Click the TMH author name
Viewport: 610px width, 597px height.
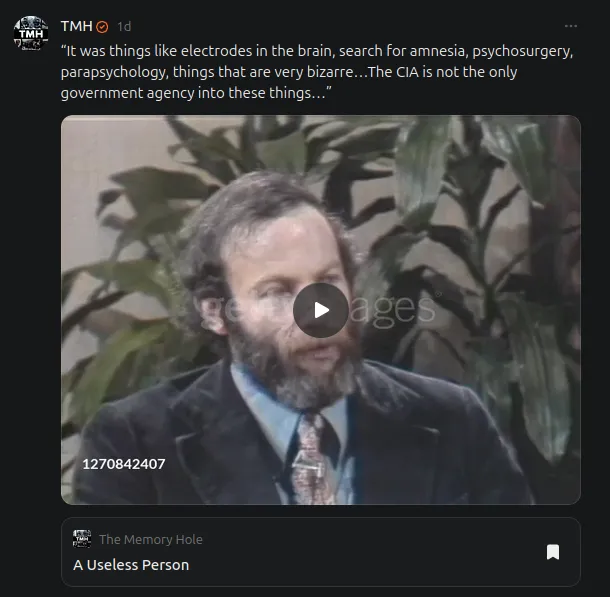[77, 26]
